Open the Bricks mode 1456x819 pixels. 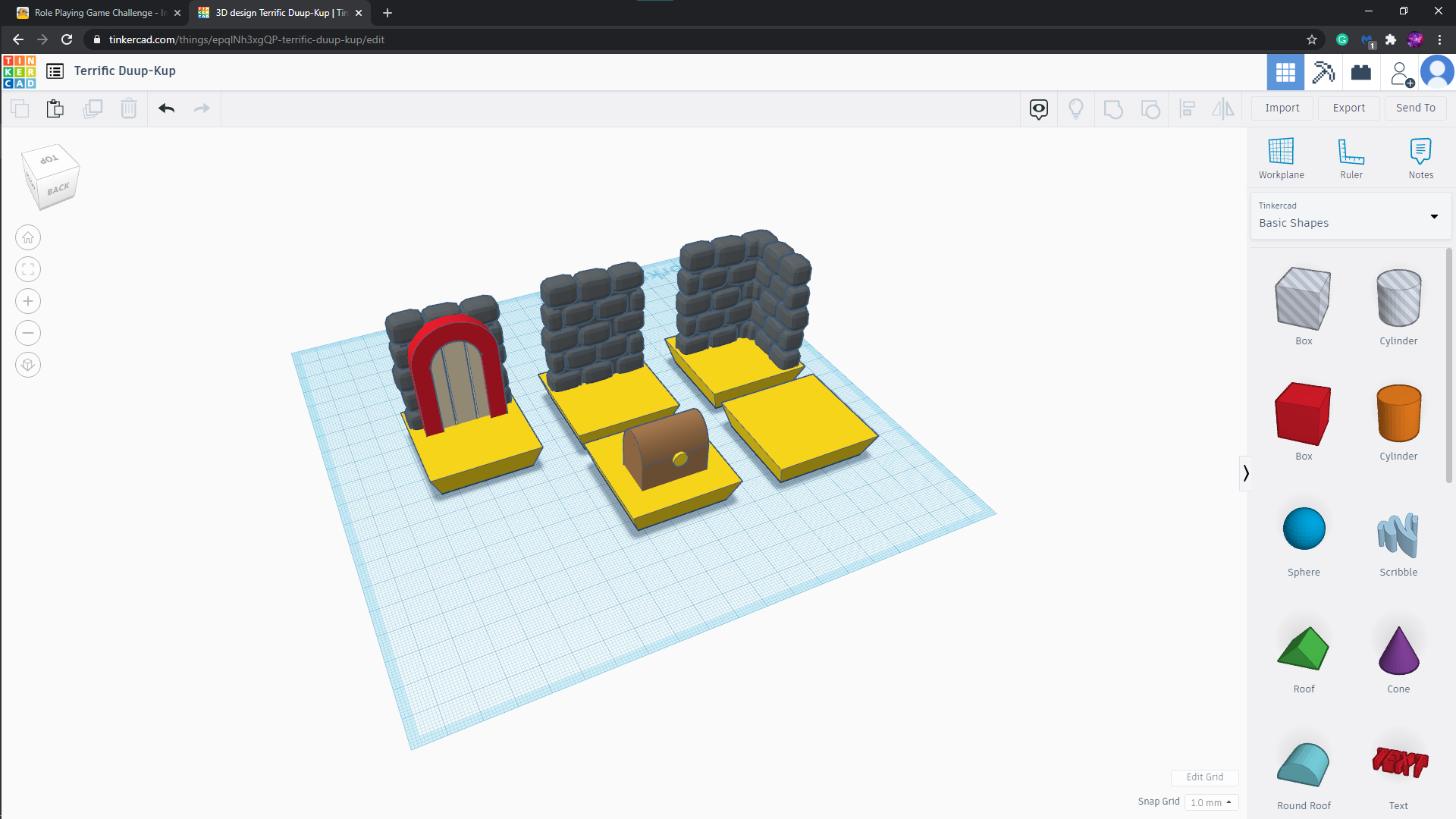pos(1361,73)
